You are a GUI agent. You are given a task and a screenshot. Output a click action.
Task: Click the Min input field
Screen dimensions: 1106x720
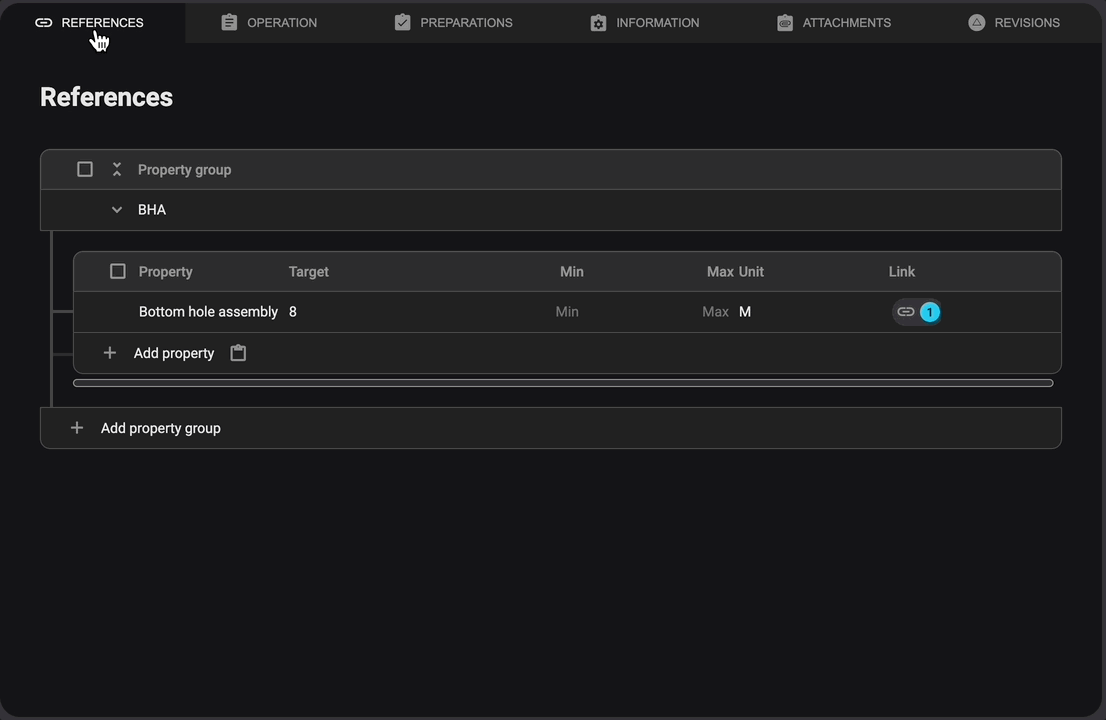point(567,311)
